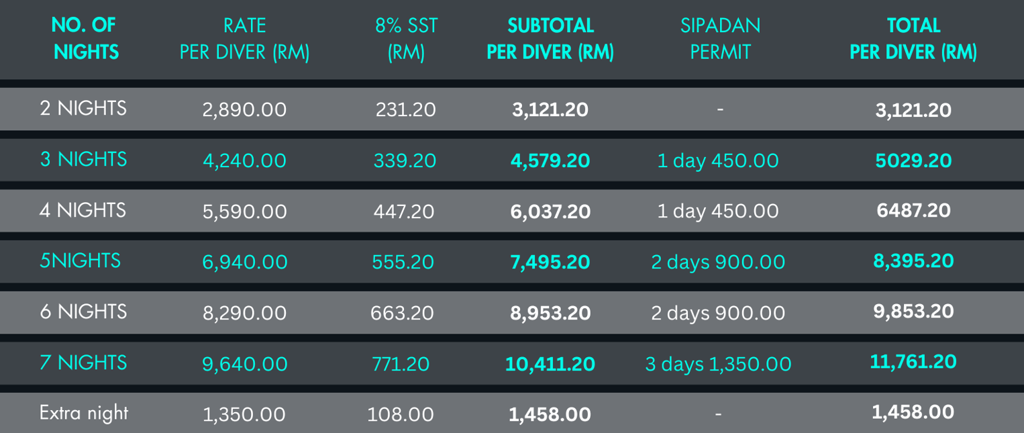Screen dimensions: 1024x433
Task: Select the "2 days 900.00" permit for 5 nights
Action: click(718, 262)
